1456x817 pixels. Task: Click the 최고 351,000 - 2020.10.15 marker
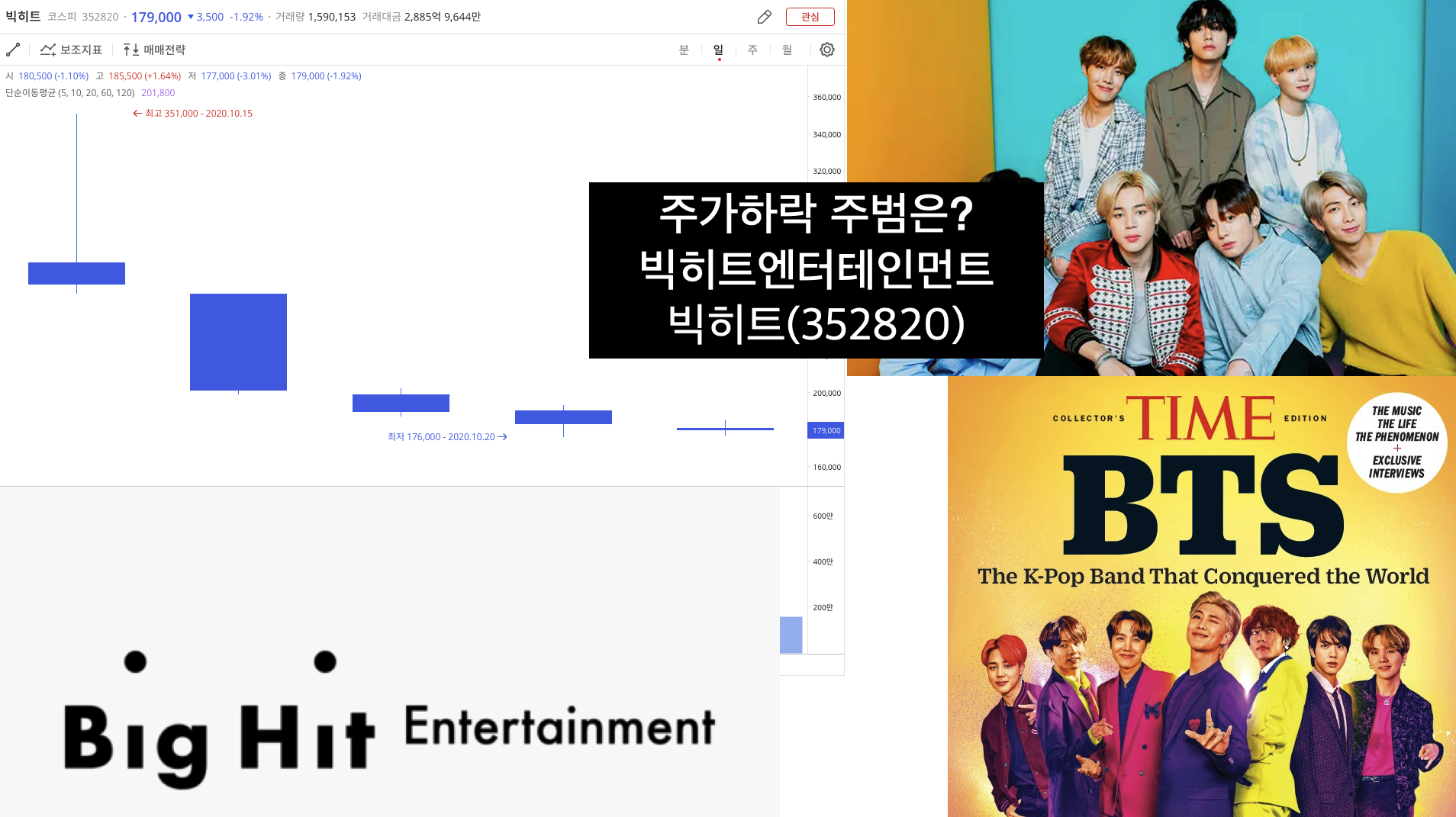point(192,113)
